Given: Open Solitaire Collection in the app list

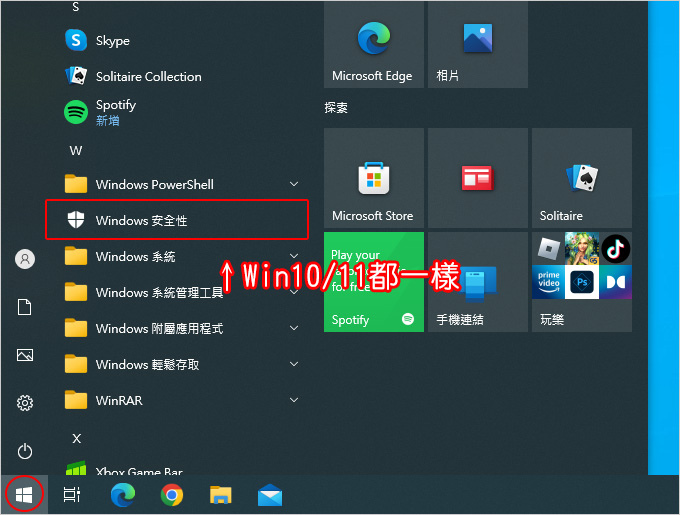Looking at the screenshot, I should coord(148,77).
